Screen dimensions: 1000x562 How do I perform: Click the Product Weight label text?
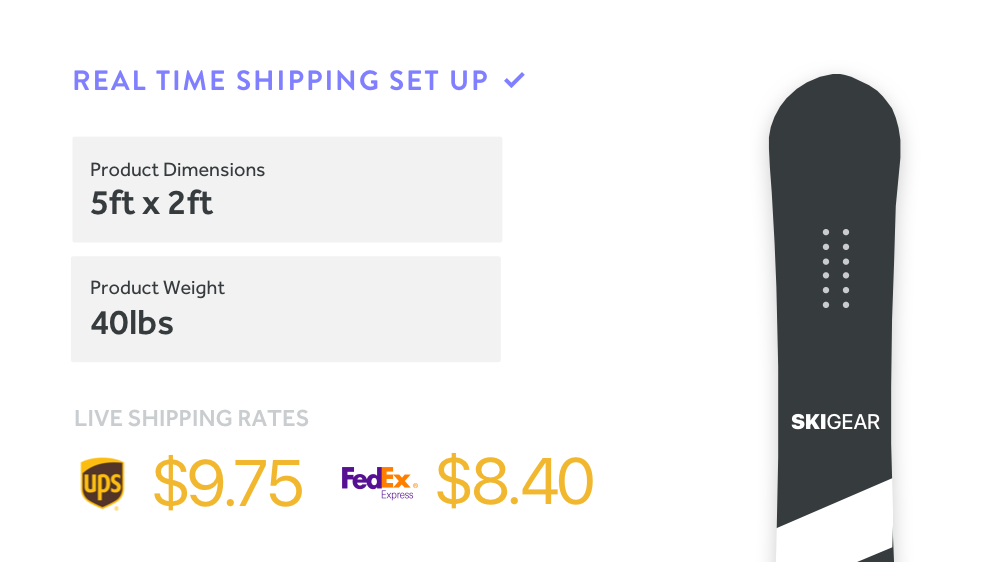pos(157,288)
